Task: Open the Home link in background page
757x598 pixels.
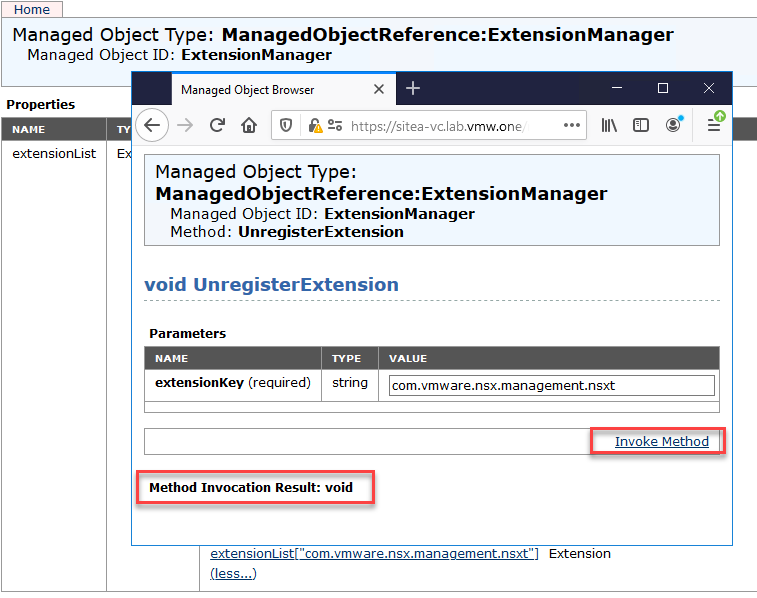Action: (32, 10)
